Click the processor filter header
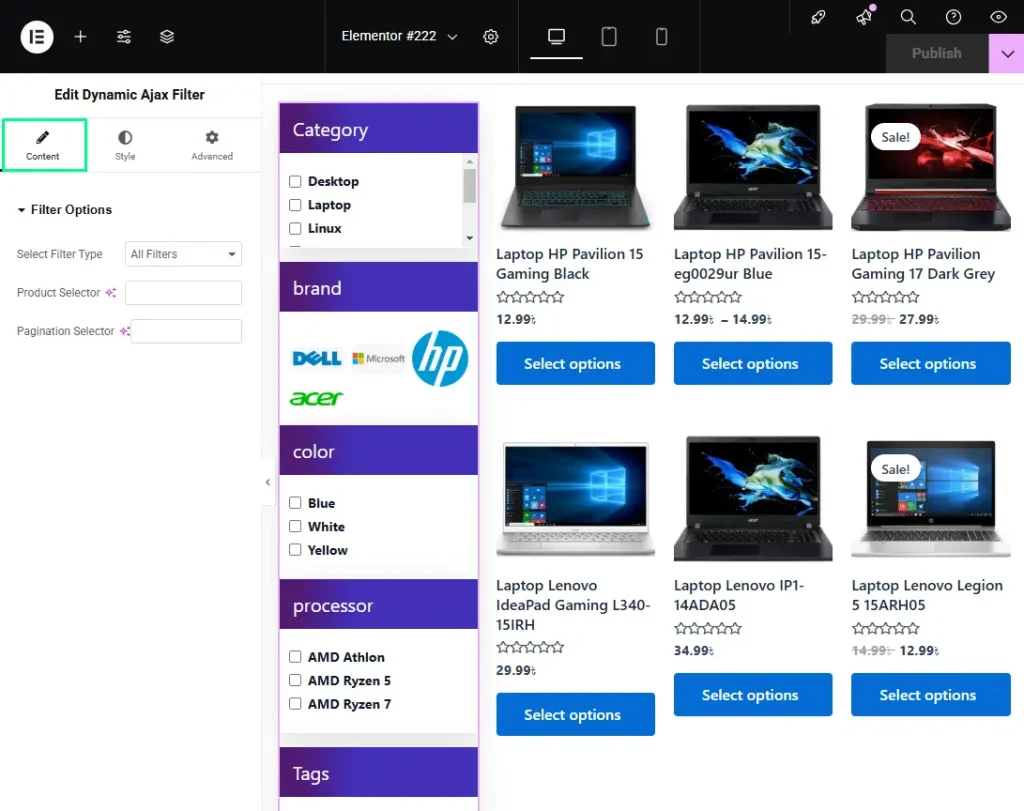1024x811 pixels. [379, 605]
